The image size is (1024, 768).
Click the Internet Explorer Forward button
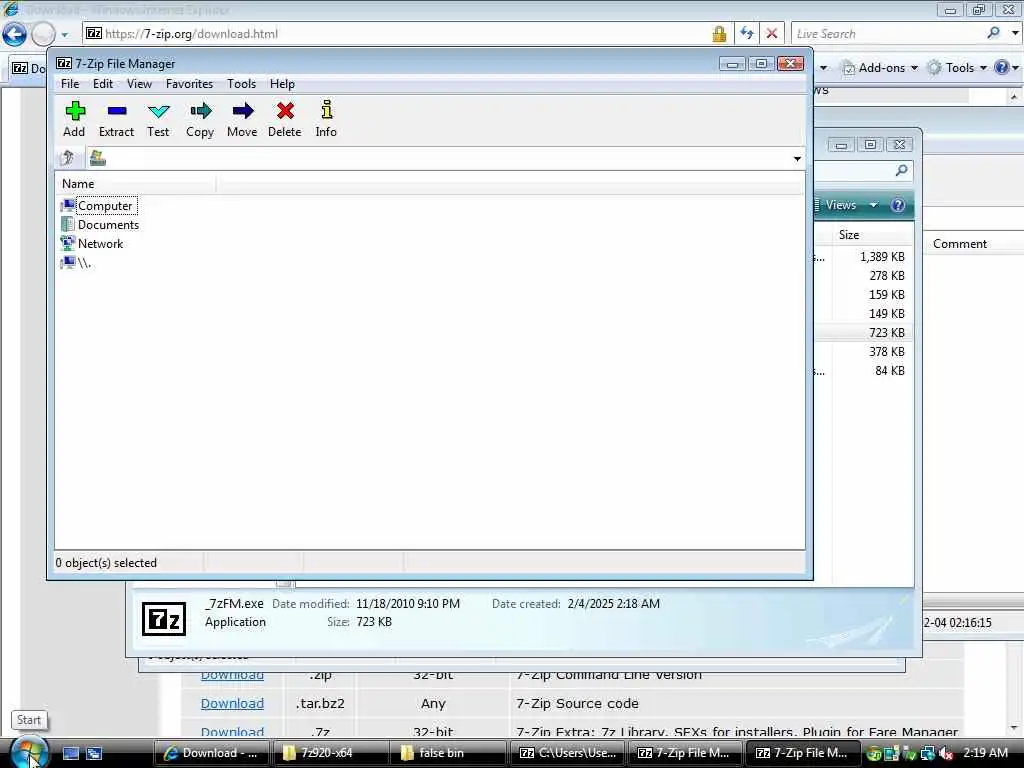[x=43, y=33]
